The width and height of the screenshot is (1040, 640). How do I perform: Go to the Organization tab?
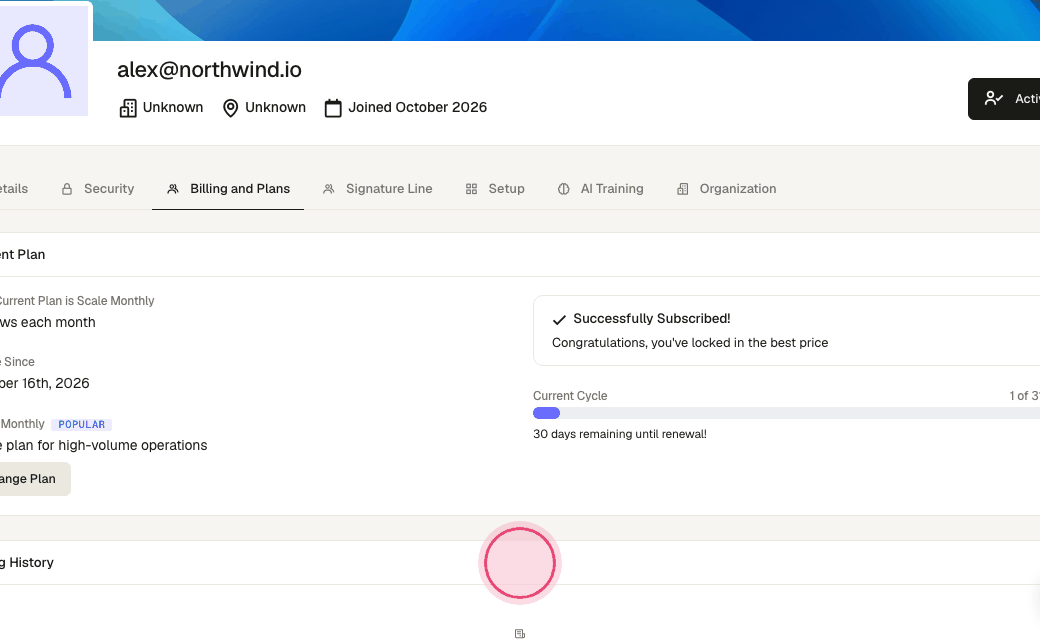click(x=726, y=189)
